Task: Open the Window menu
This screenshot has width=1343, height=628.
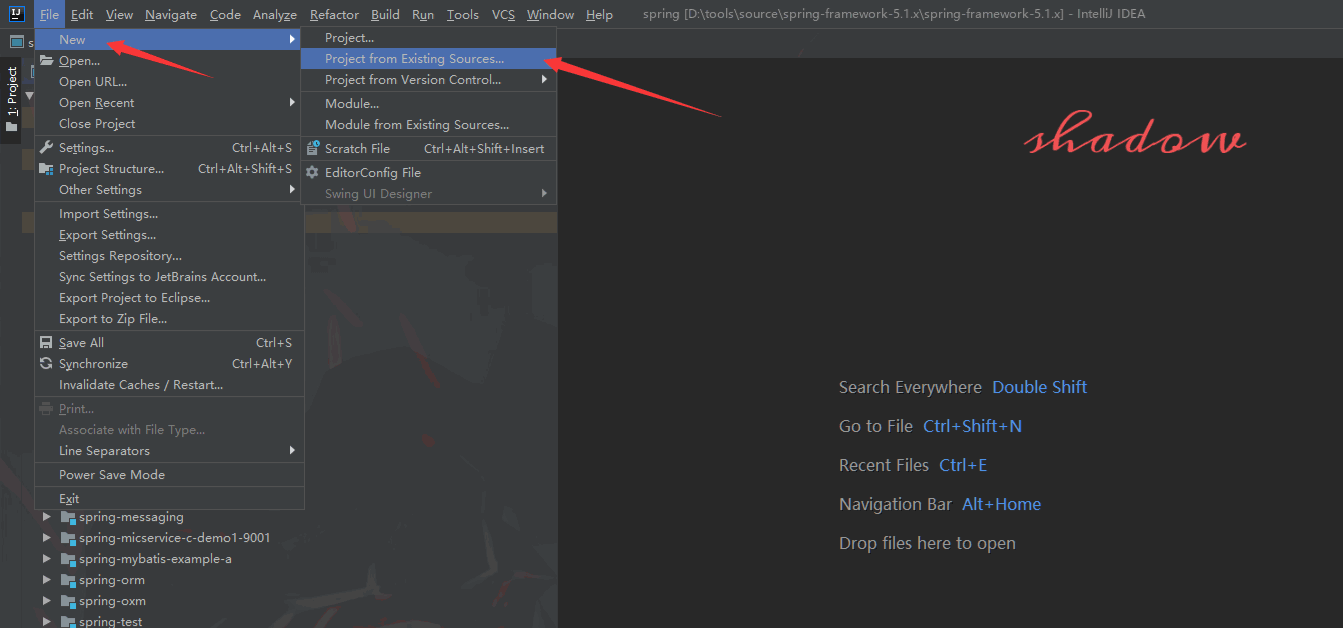Action: (x=550, y=14)
